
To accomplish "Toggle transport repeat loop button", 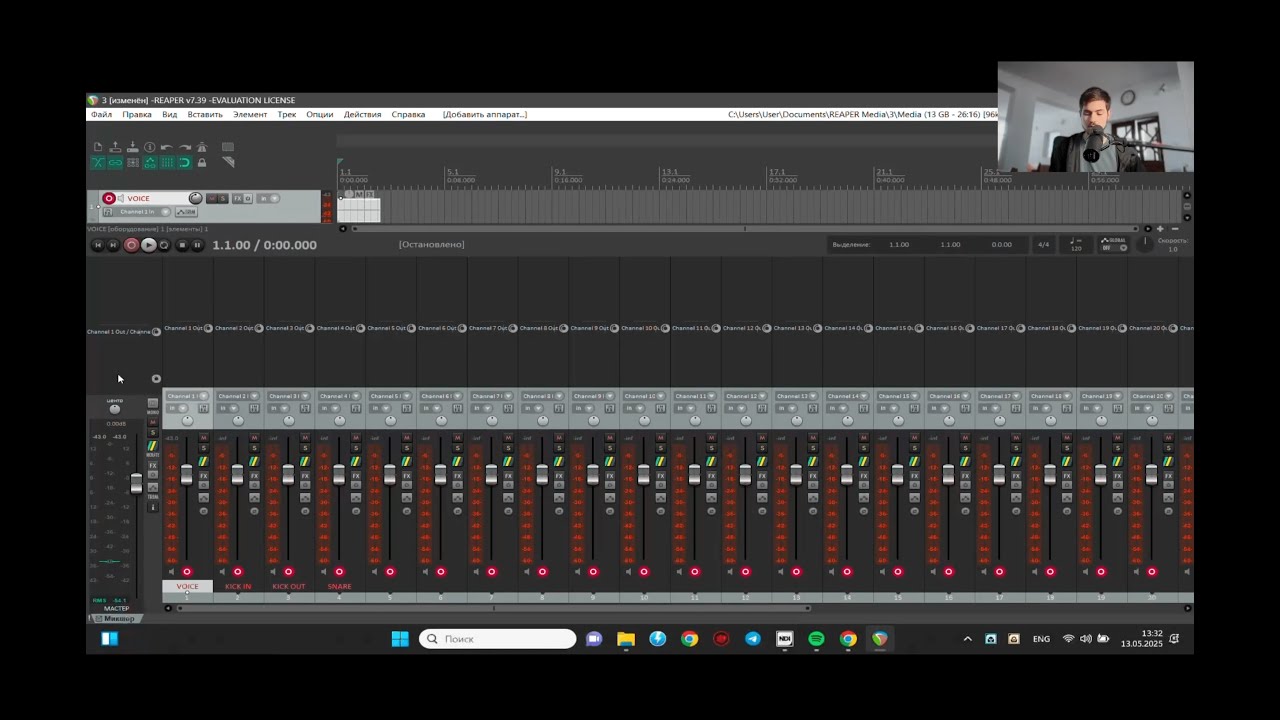I will pyautogui.click(x=164, y=245).
